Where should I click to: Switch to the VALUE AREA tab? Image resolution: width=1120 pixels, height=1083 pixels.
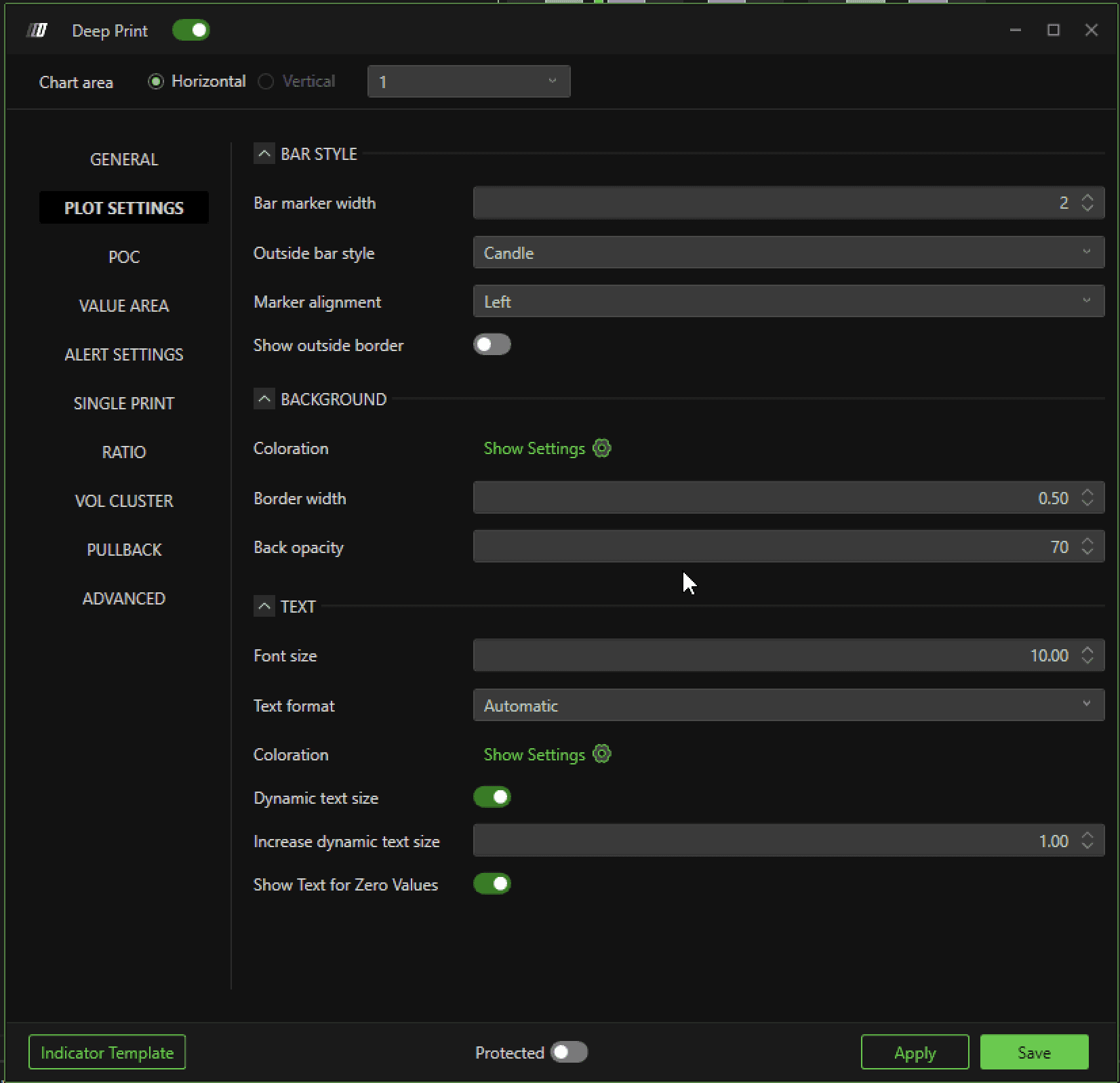(124, 306)
